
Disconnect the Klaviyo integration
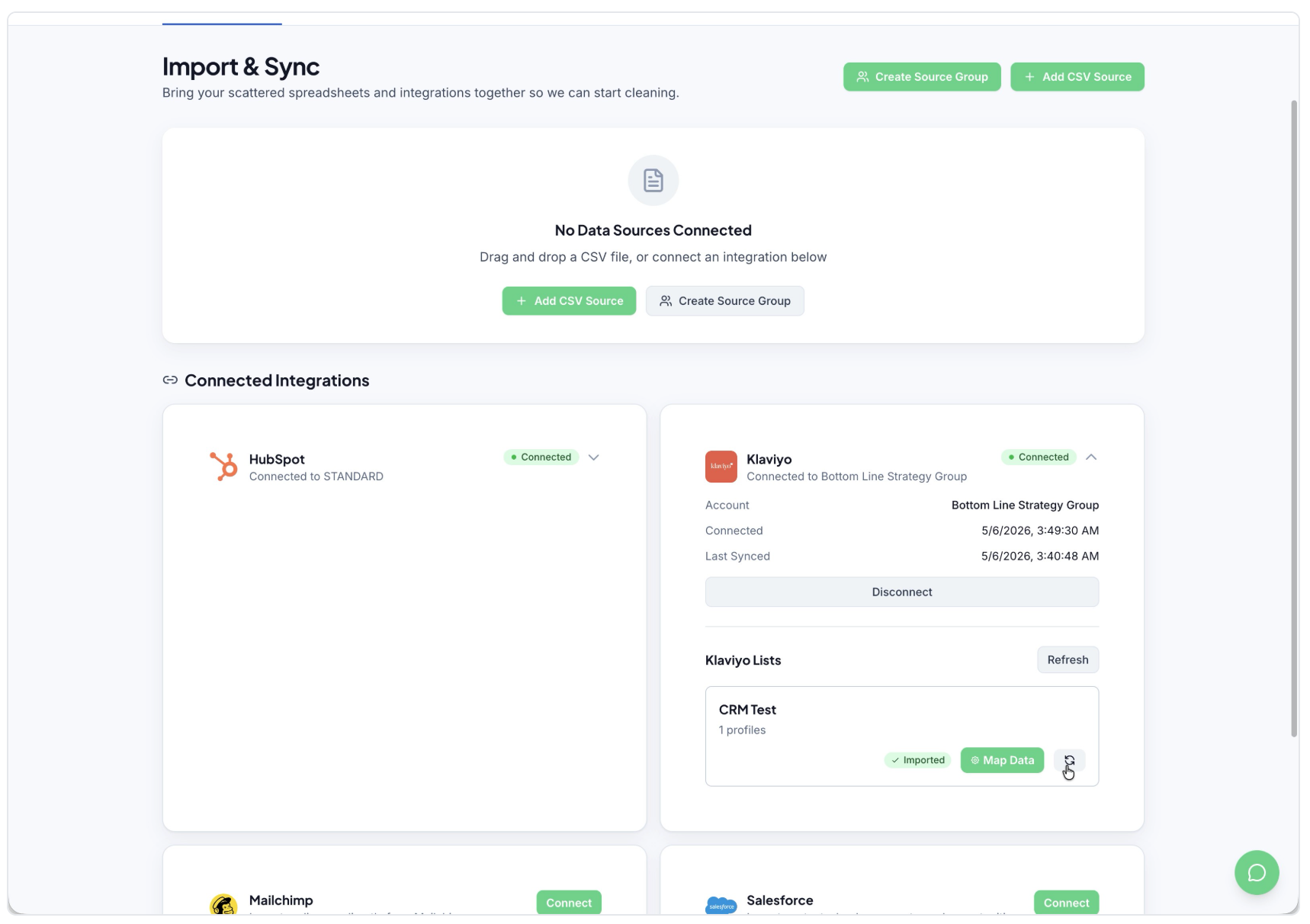[902, 592]
